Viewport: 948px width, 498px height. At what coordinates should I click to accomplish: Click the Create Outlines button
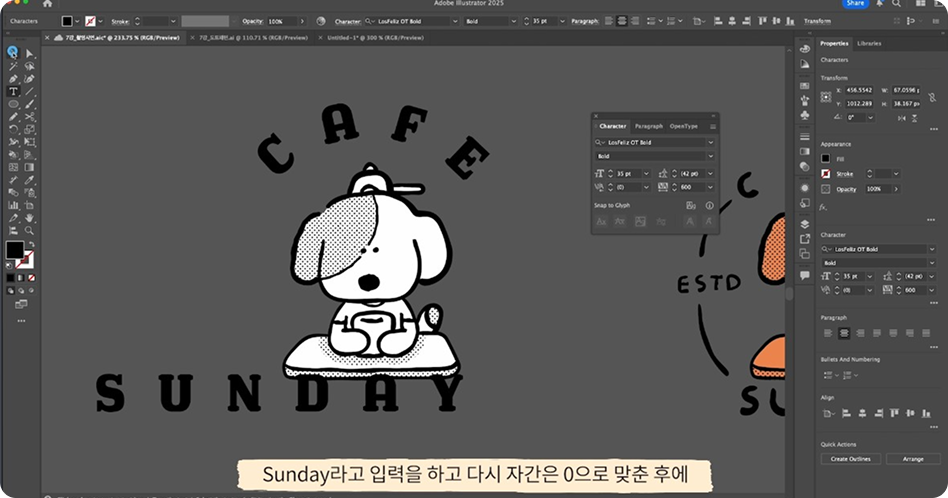850,458
